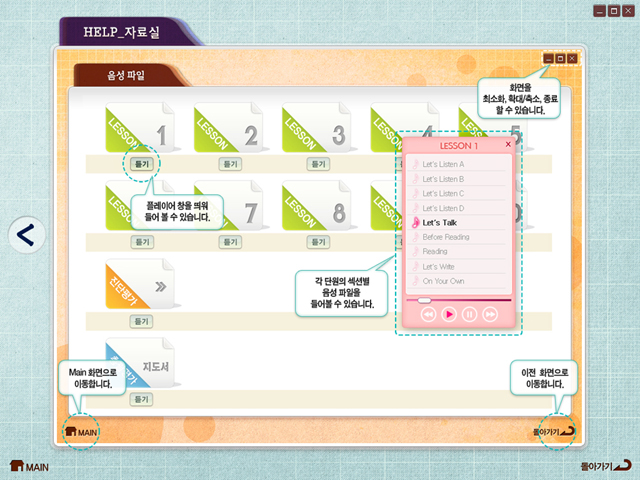
Task: Click the 듣기 button under Lesson 7
Action: click(x=230, y=241)
